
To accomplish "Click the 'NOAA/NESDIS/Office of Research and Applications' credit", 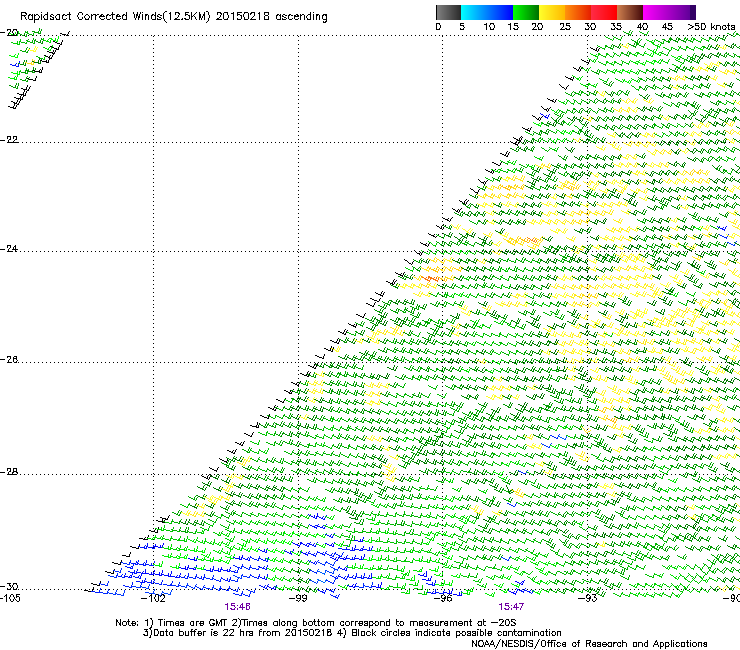I will (x=589, y=644).
